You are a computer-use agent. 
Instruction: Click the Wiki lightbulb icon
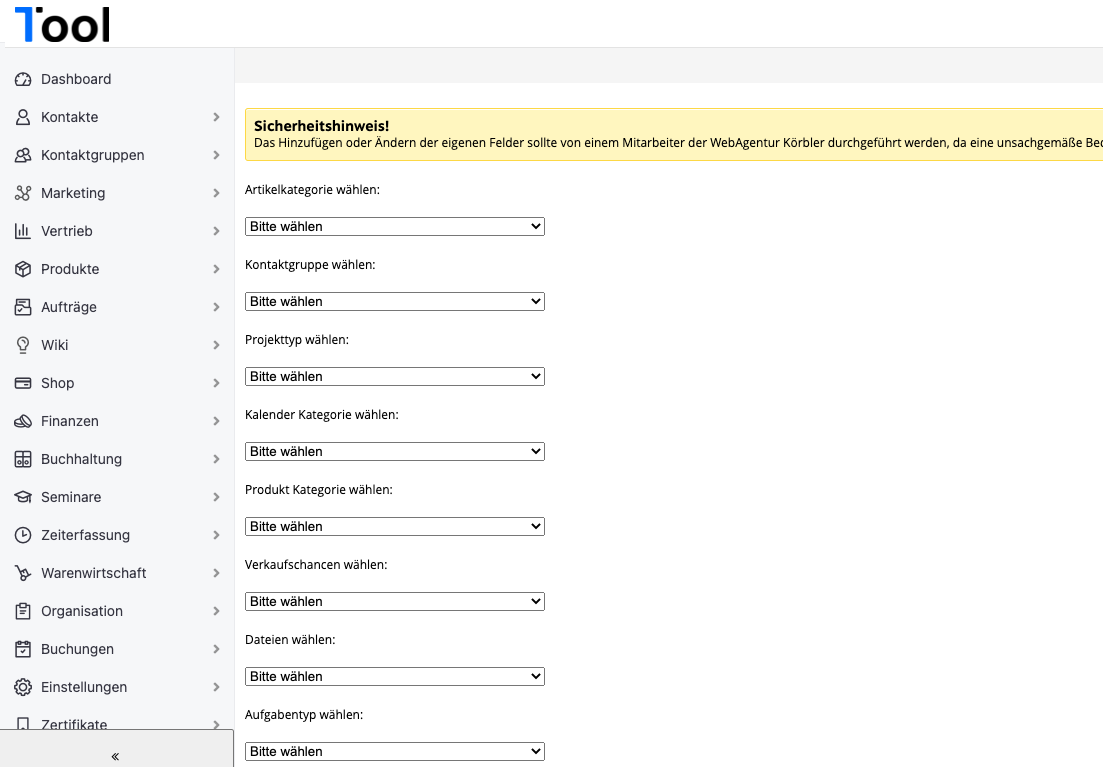pyautogui.click(x=23, y=345)
